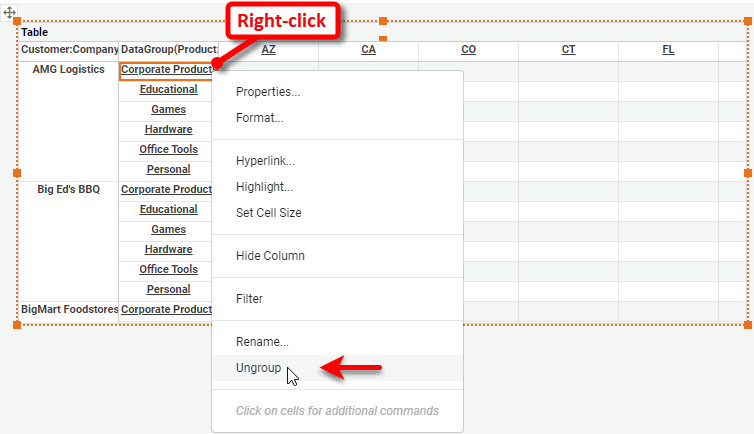Click the Educational cell under AMG Logistics

point(168,90)
